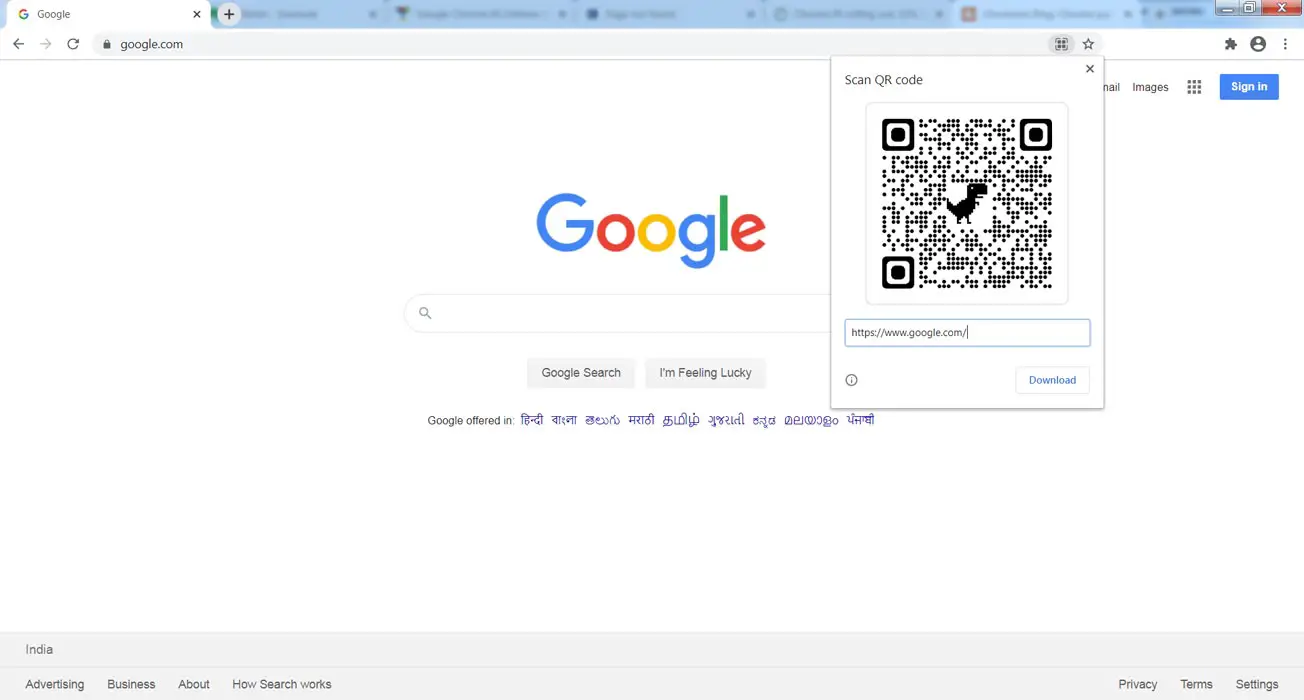The image size is (1304, 700).
Task: Open the Google apps grid icon
Action: 1194,87
